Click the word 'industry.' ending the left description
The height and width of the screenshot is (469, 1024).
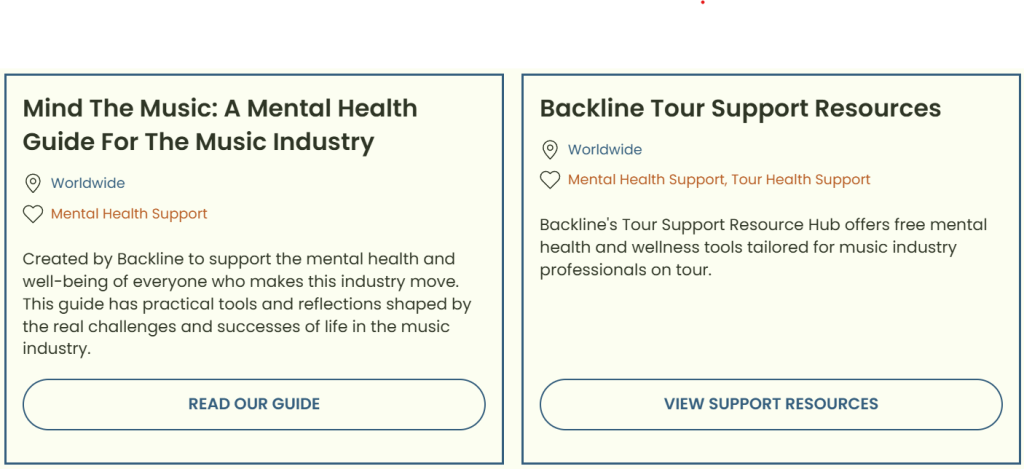[x=56, y=349]
